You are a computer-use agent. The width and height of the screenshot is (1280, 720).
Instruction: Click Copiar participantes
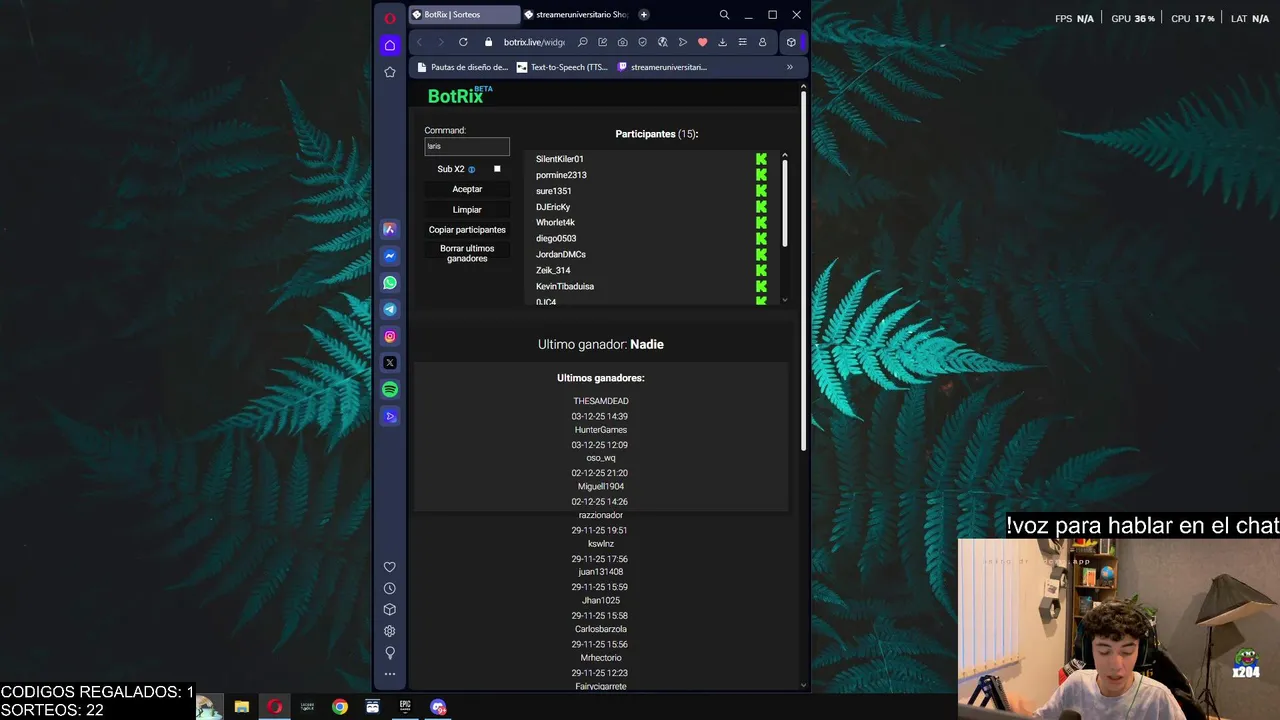(467, 230)
